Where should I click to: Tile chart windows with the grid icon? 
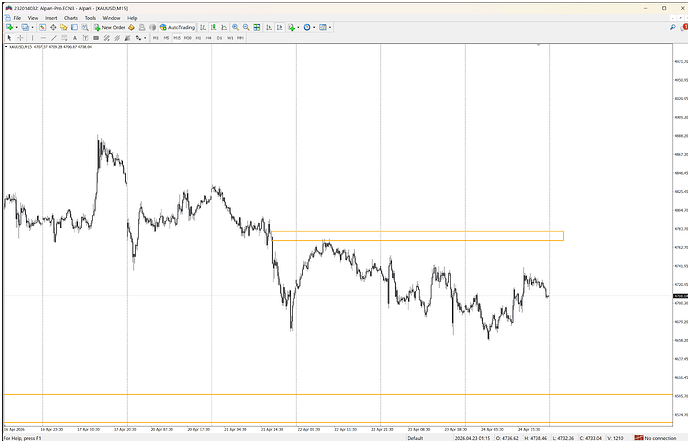point(257,27)
